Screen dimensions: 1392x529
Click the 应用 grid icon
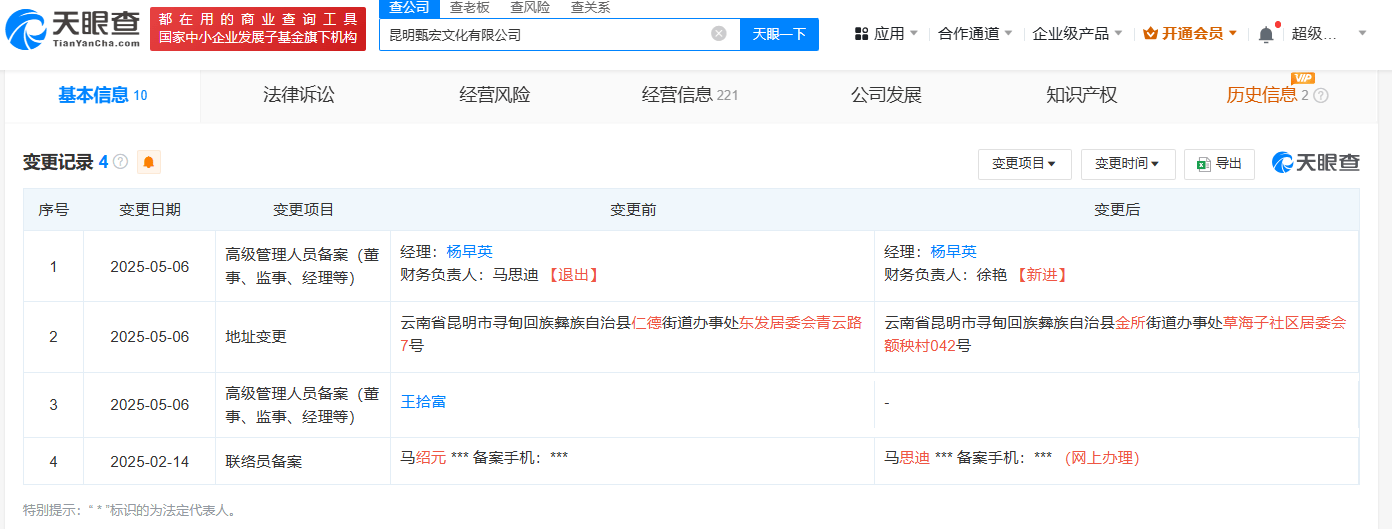click(x=862, y=34)
